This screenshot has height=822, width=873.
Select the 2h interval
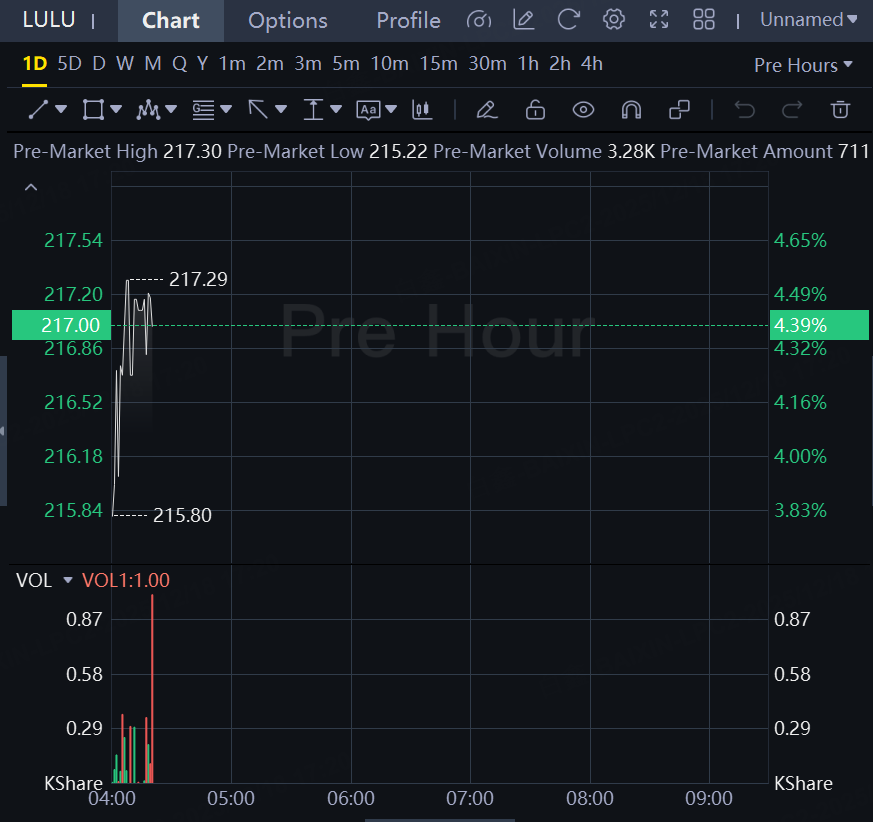[x=560, y=64]
